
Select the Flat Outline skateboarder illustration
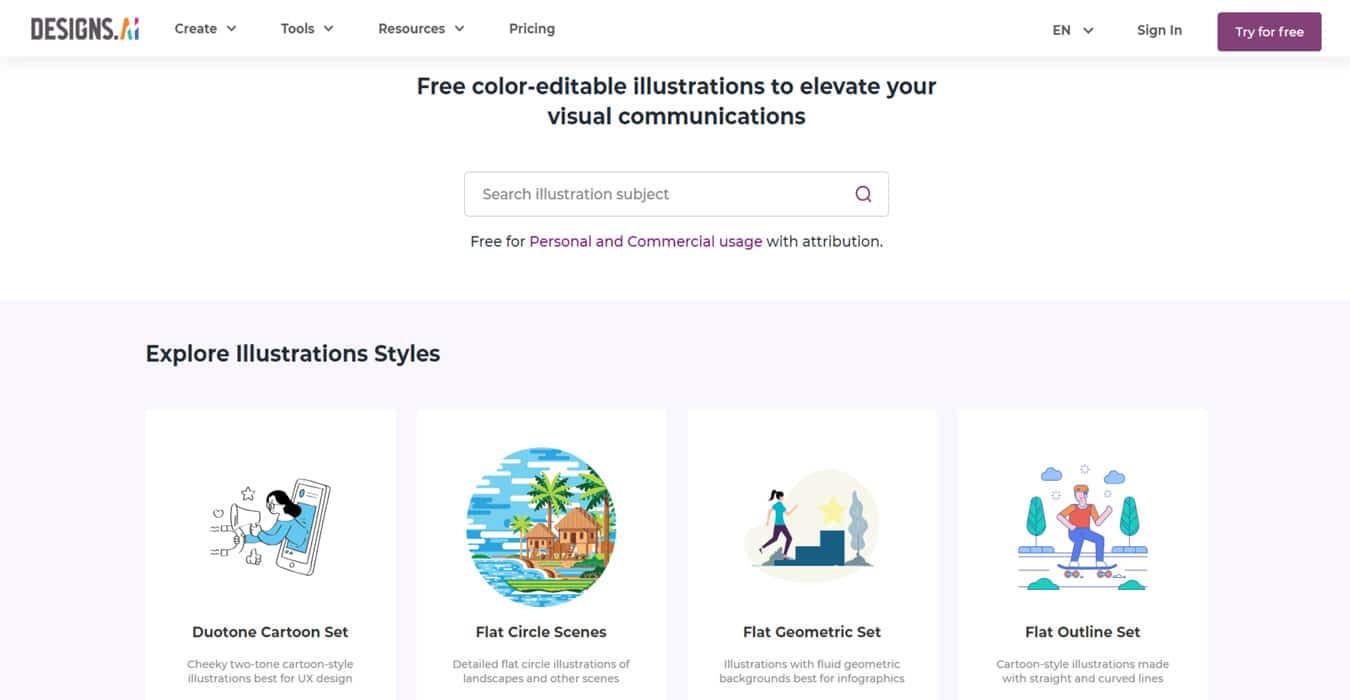1082,527
